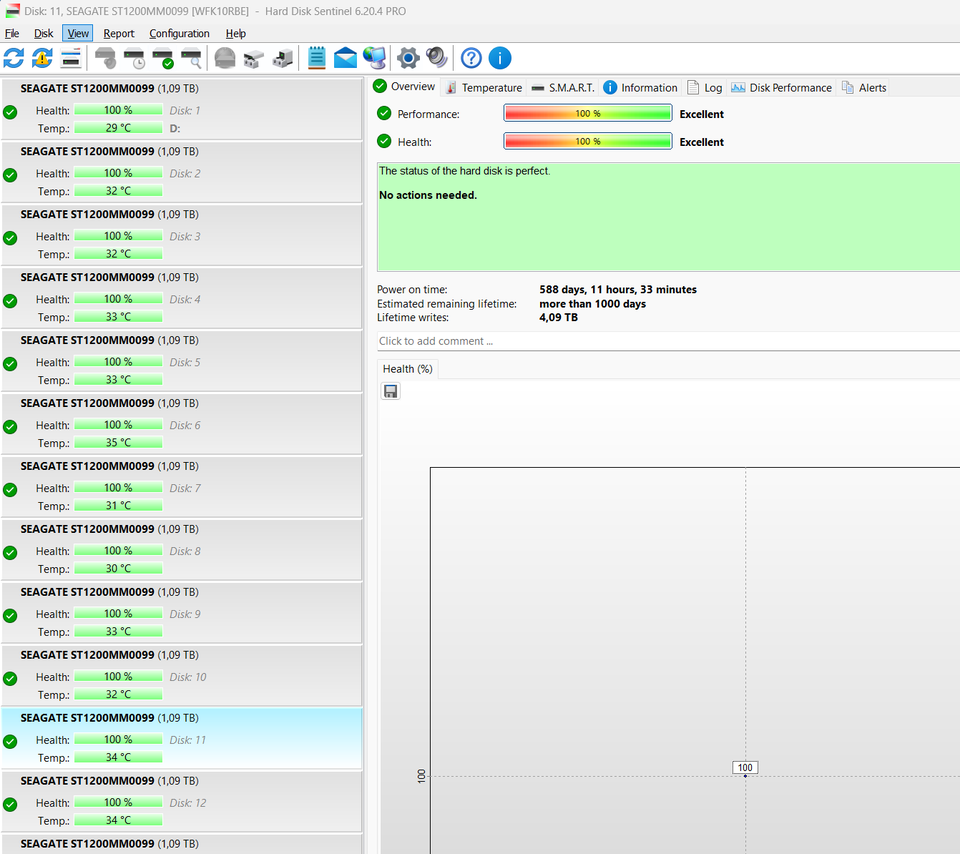The image size is (960, 854).
Task: Click the '588 days, 11 hours, 33 minutes' value
Action: (618, 290)
